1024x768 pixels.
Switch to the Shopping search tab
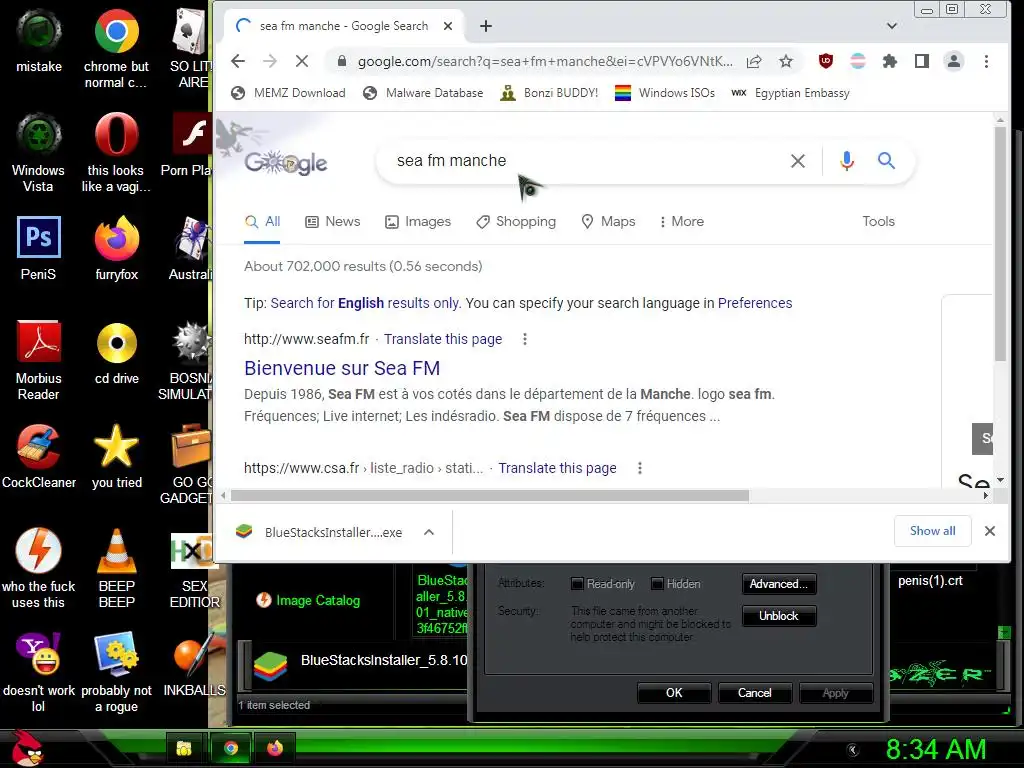[516, 222]
